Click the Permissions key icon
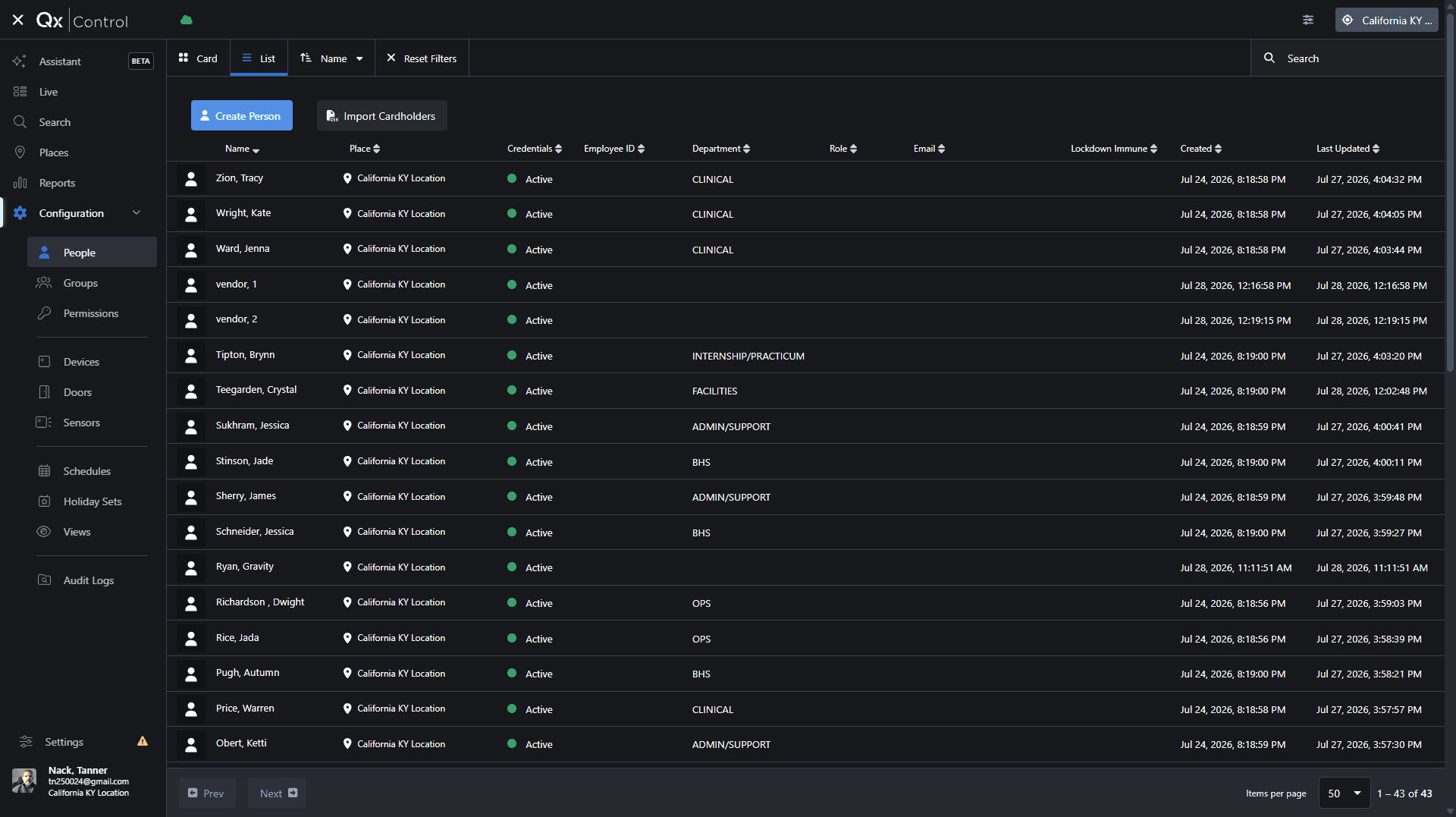This screenshot has height=817, width=1456. pos(44,313)
